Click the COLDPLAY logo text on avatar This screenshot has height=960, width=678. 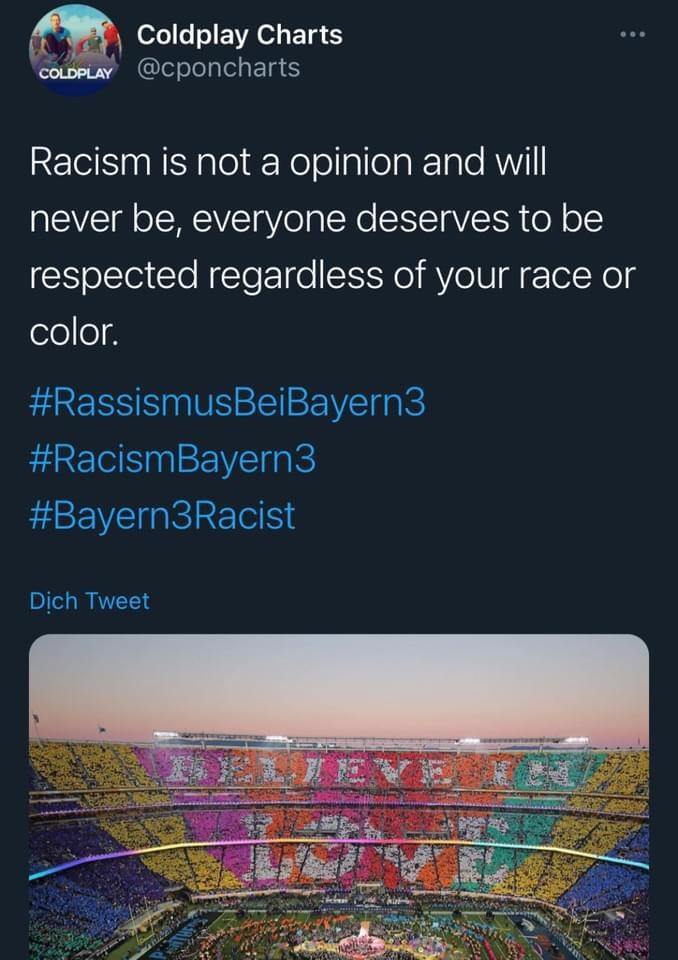(x=77, y=75)
